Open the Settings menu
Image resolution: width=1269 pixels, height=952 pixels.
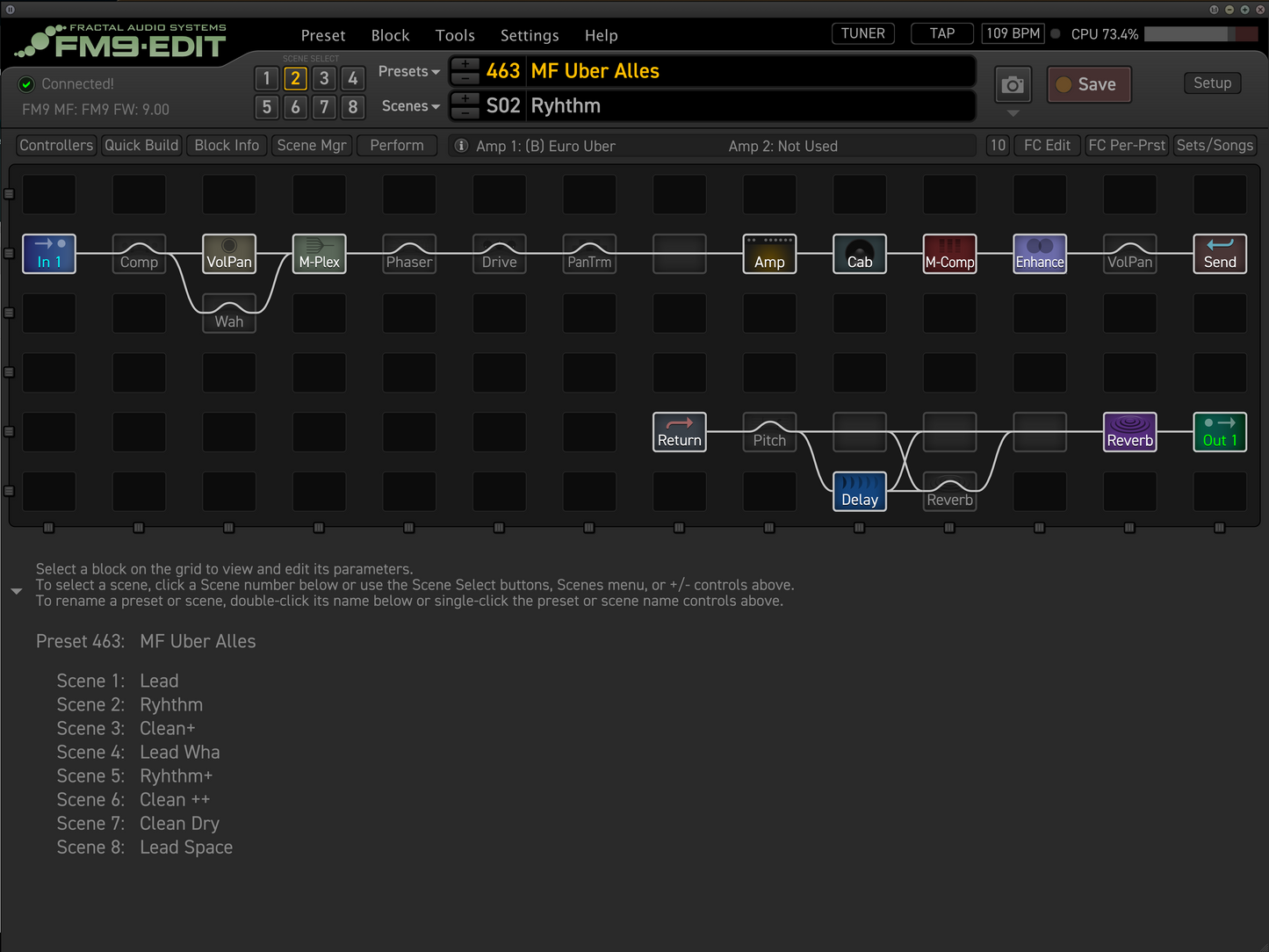(530, 35)
